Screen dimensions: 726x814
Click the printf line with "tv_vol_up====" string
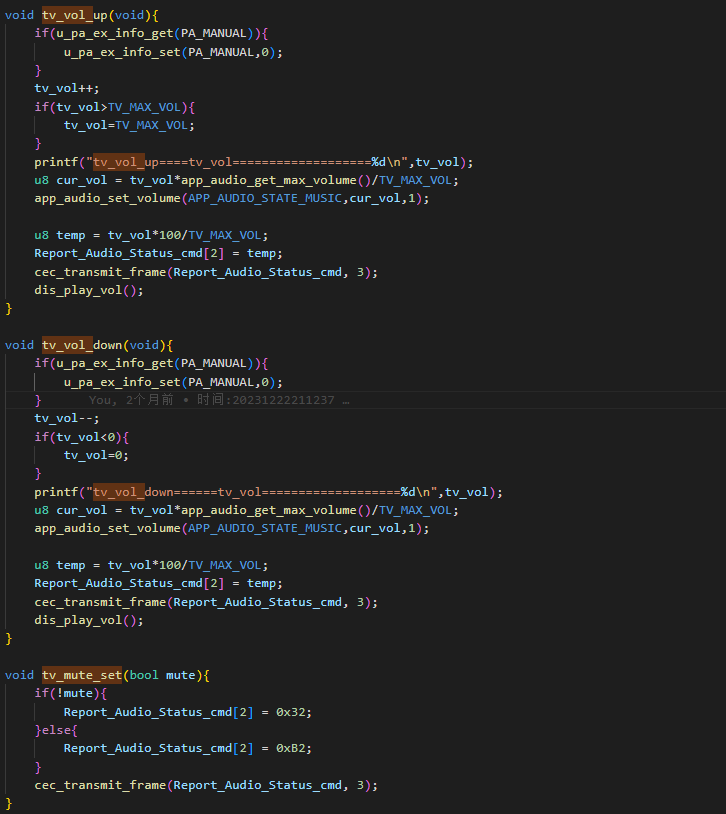pos(254,162)
